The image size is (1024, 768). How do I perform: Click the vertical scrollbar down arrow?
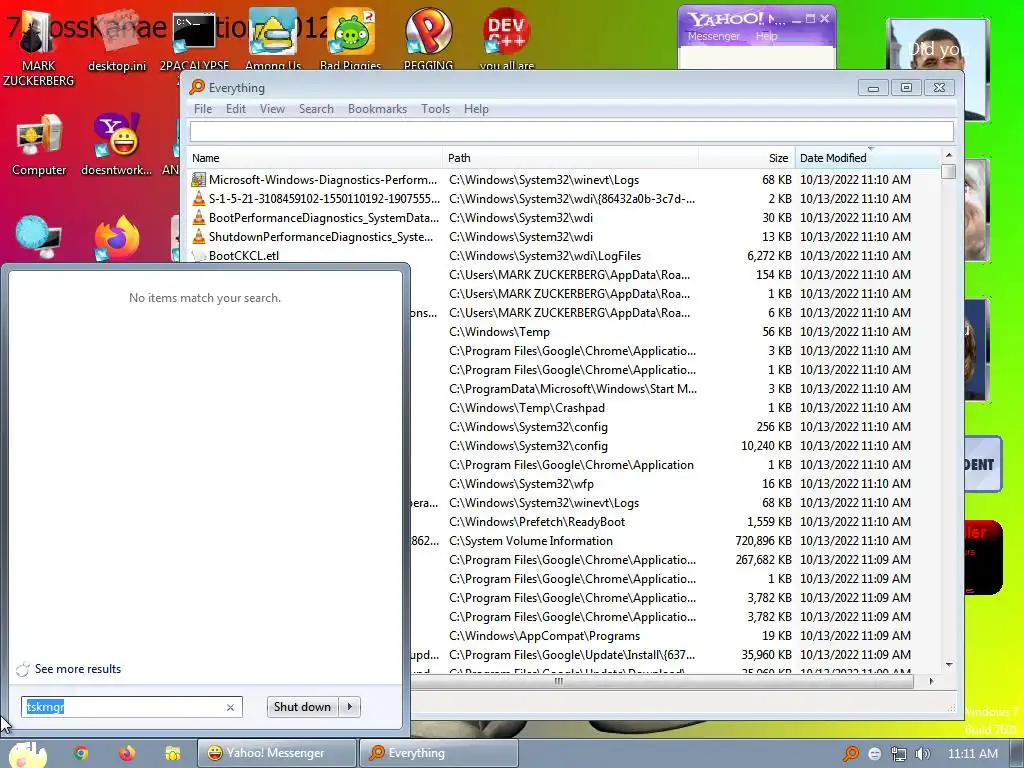click(x=949, y=665)
